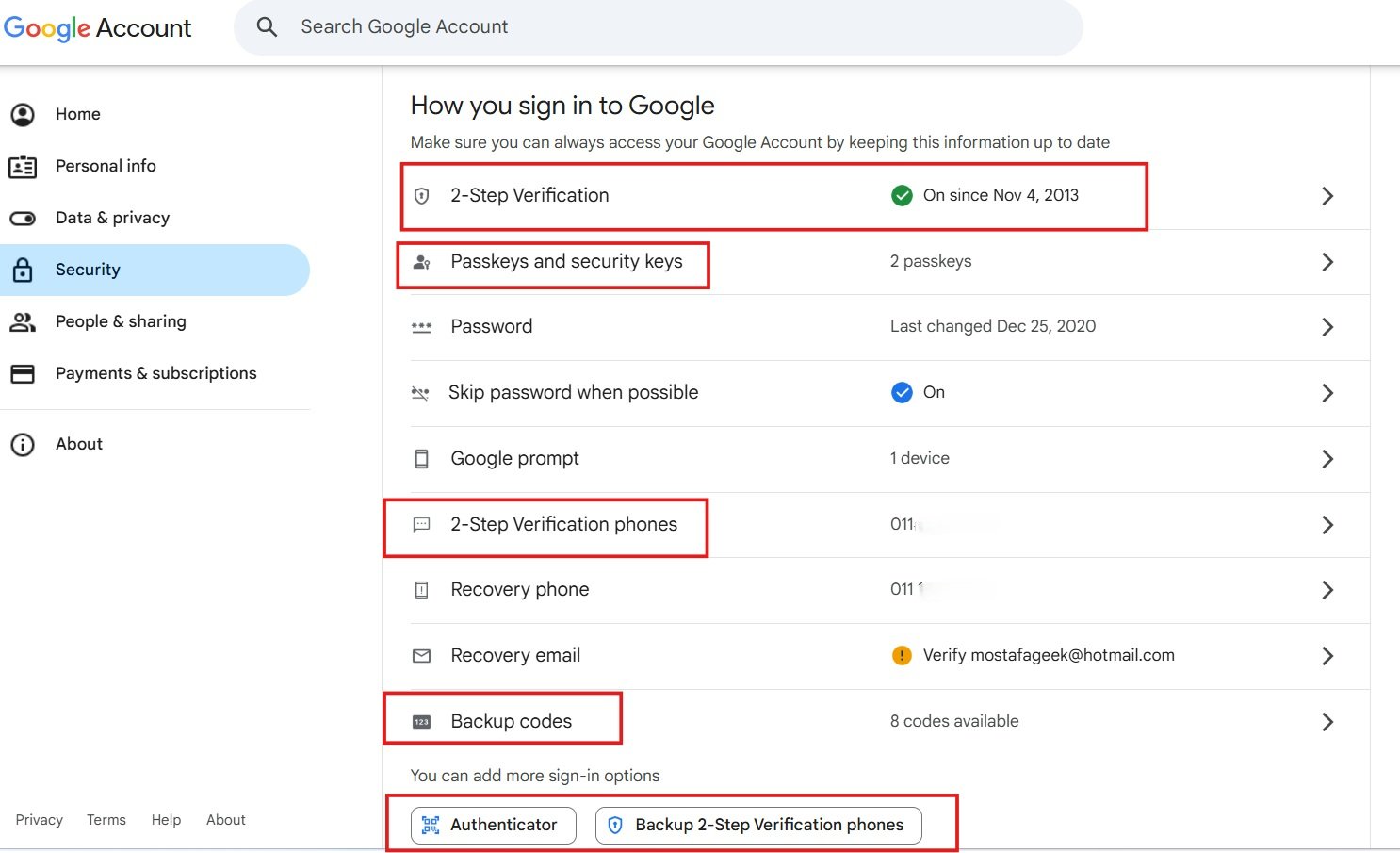
Task: Click the '2 passkeys' text
Action: pos(931,261)
